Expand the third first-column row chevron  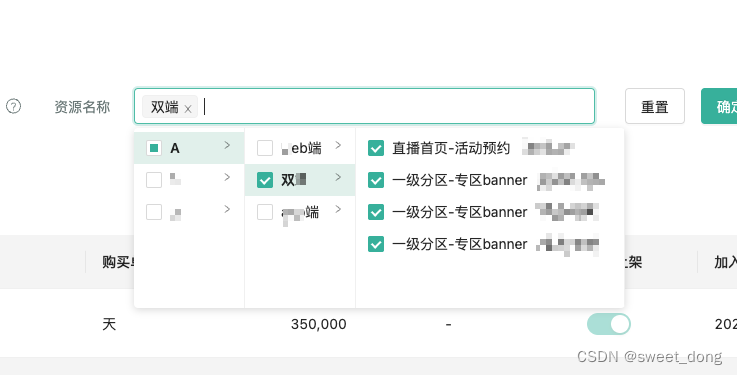point(227,209)
